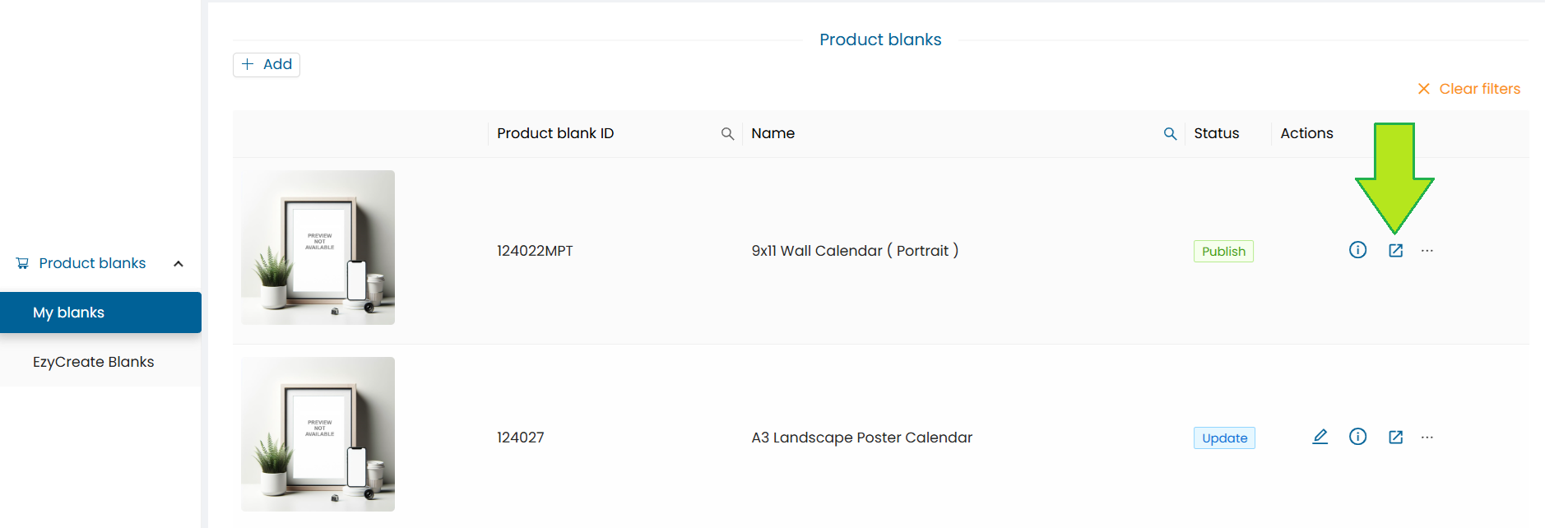Open the 9x11 Wall Calendar external link icon
Screen dimensions: 1568x528
coord(1395,251)
